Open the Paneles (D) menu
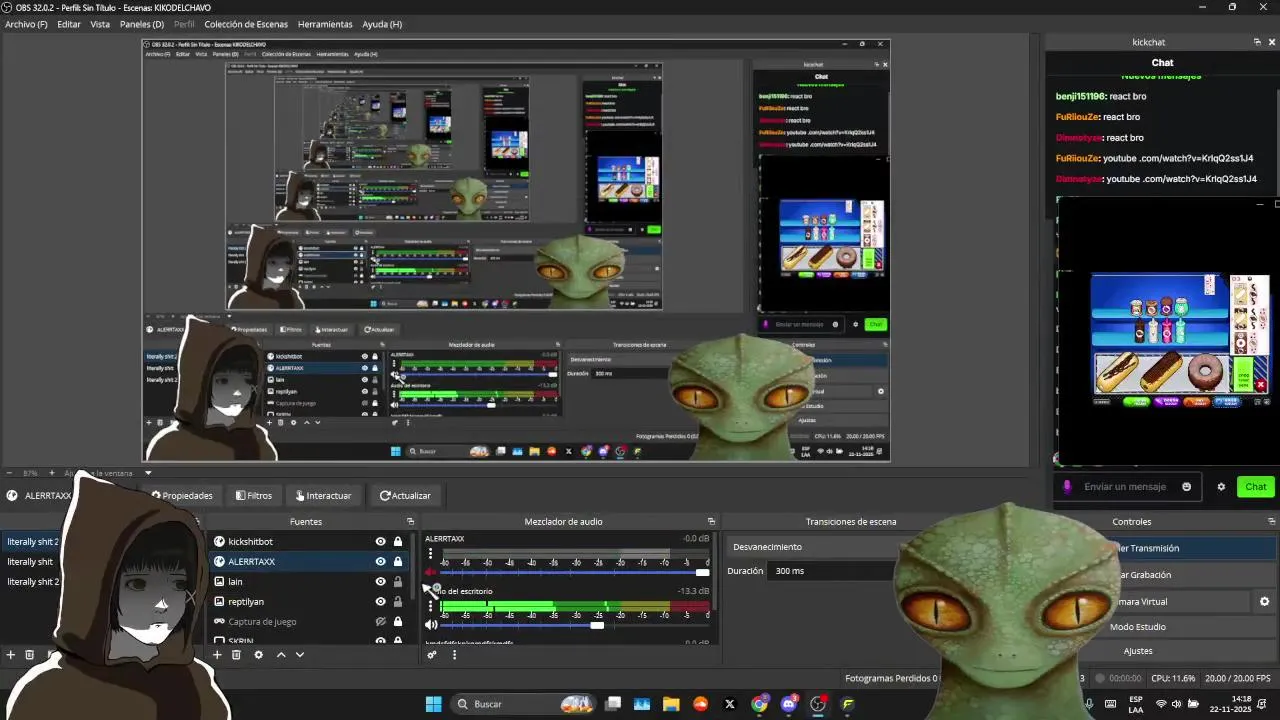Viewport: 1280px width, 720px height. tap(142, 24)
